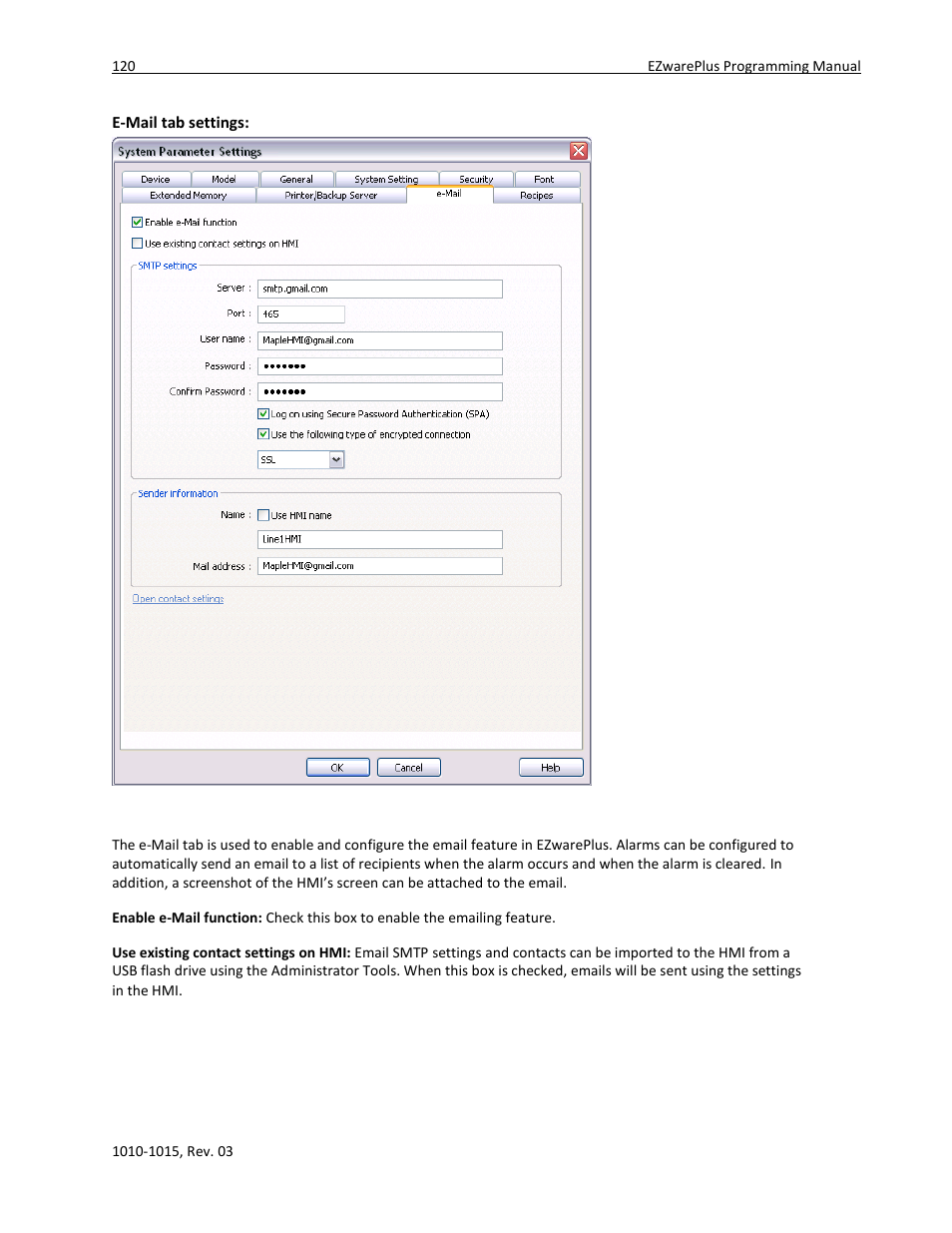
Task: Open Printer/Backup Server tab
Action: 331,196
